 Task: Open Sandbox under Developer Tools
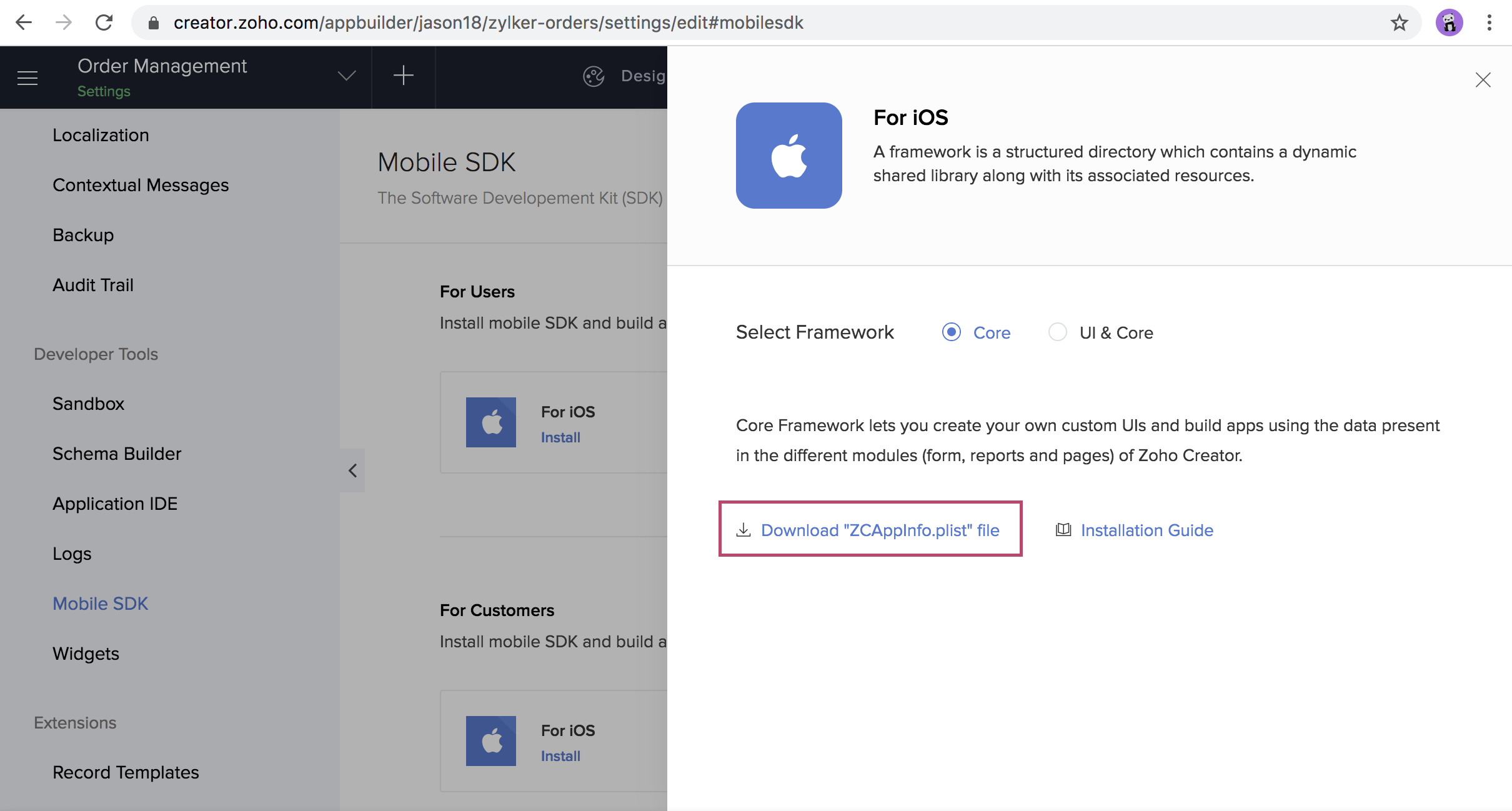click(89, 404)
